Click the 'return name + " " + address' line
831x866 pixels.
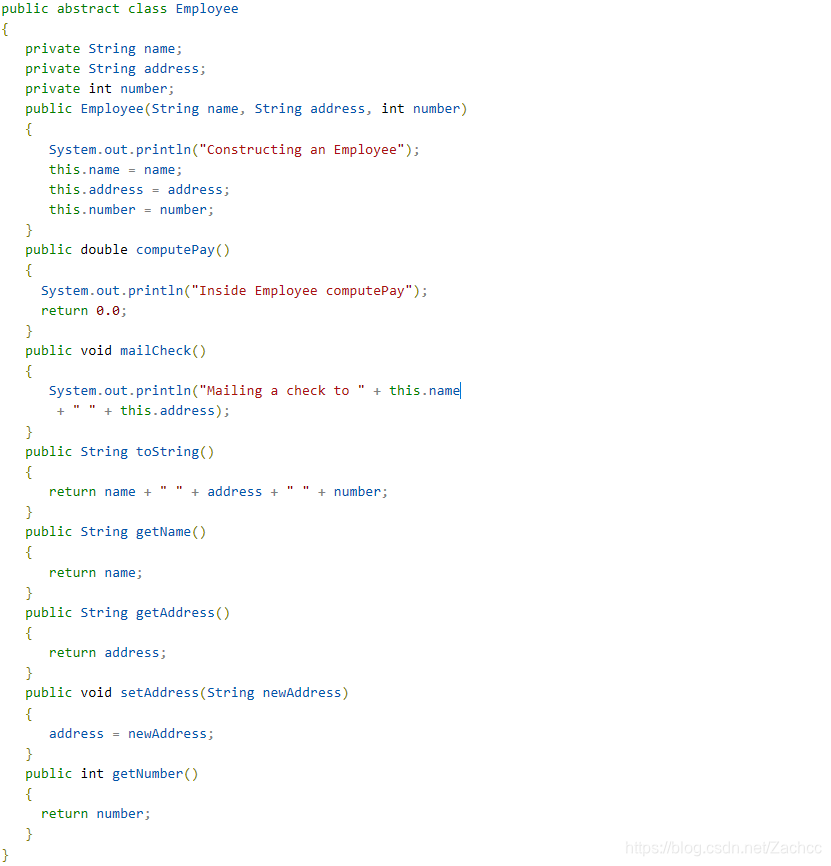(x=218, y=492)
